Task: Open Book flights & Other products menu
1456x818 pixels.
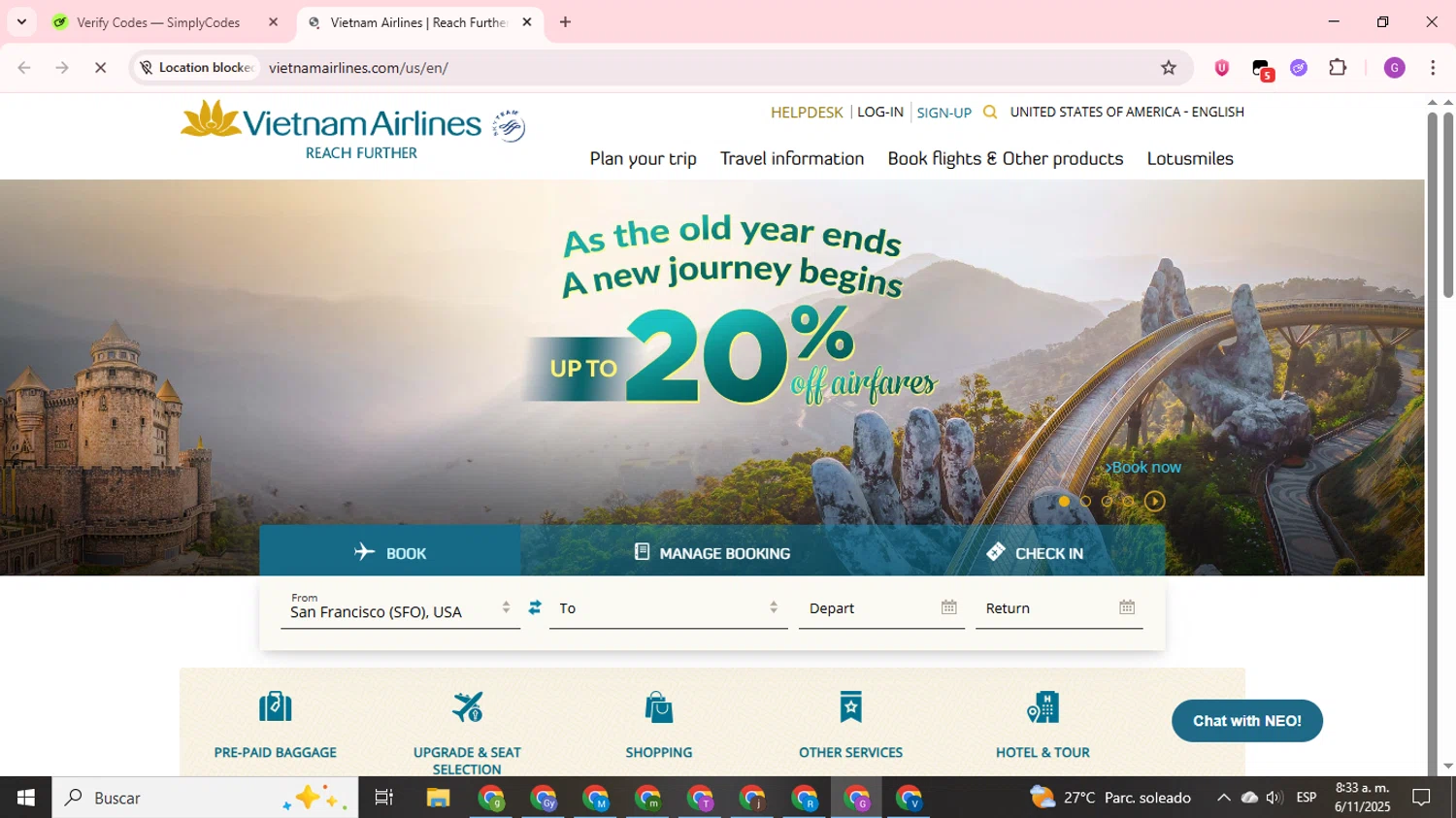Action: pyautogui.click(x=1006, y=159)
